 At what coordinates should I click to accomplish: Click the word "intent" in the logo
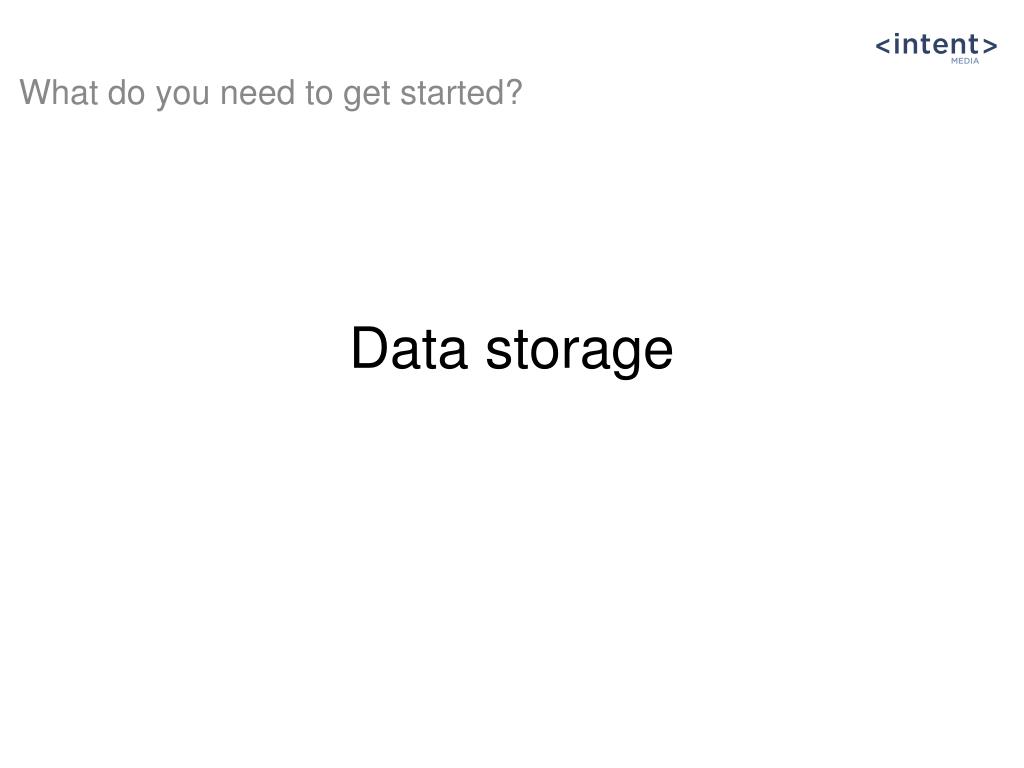936,45
